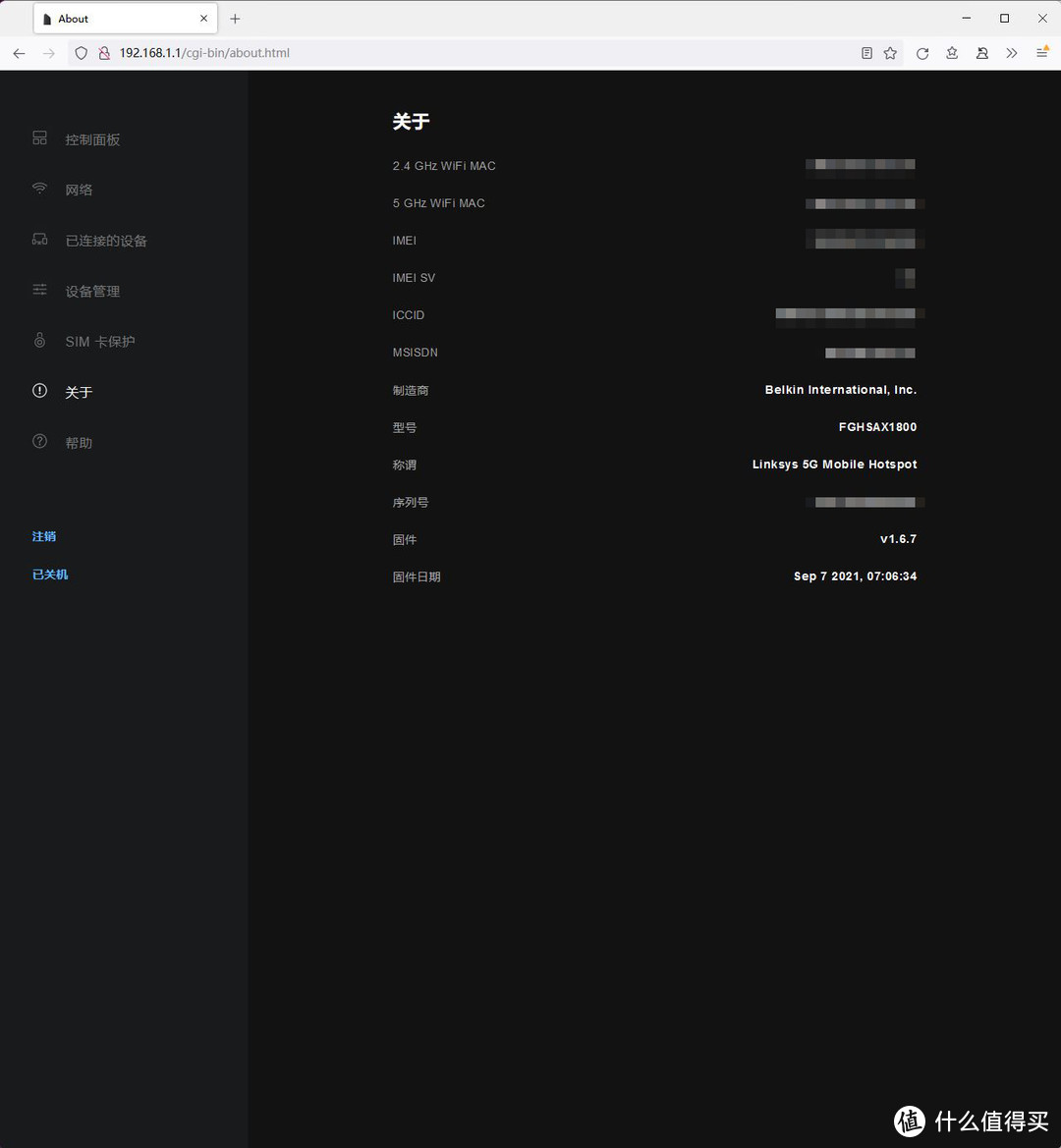Maximize the browser window
This screenshot has height=1148, width=1061.
(1005, 19)
